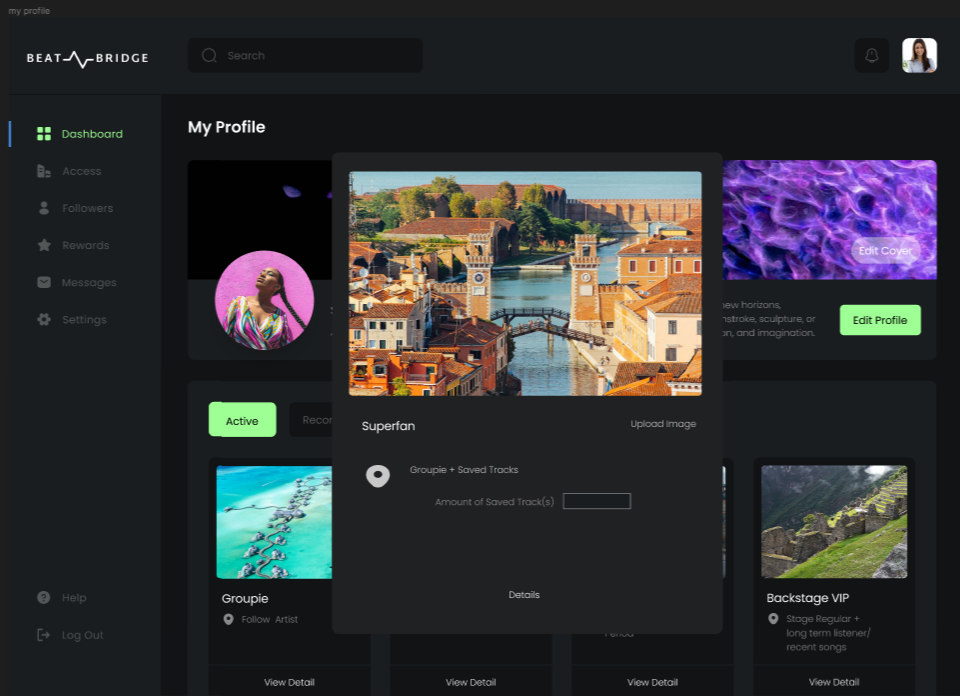
Task: Click the Rewards star icon
Action: click(x=43, y=245)
